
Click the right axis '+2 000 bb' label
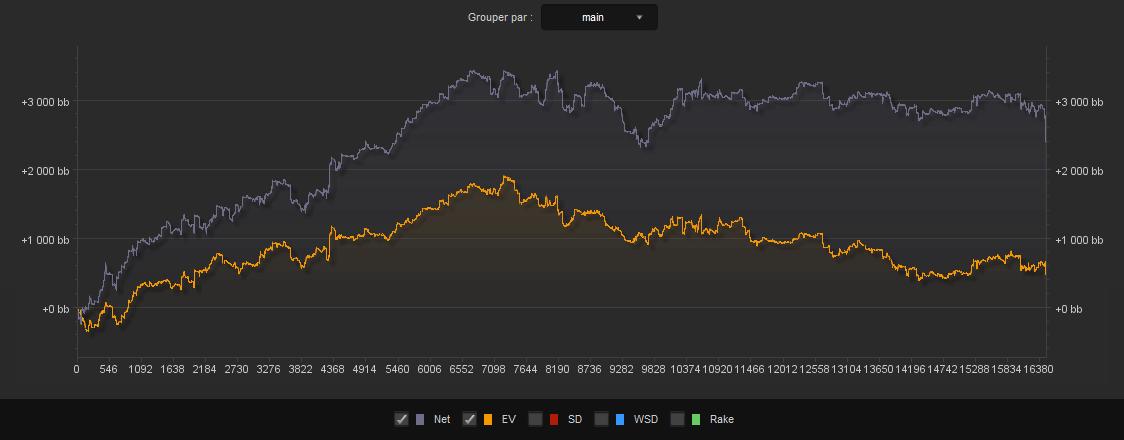(1079, 171)
